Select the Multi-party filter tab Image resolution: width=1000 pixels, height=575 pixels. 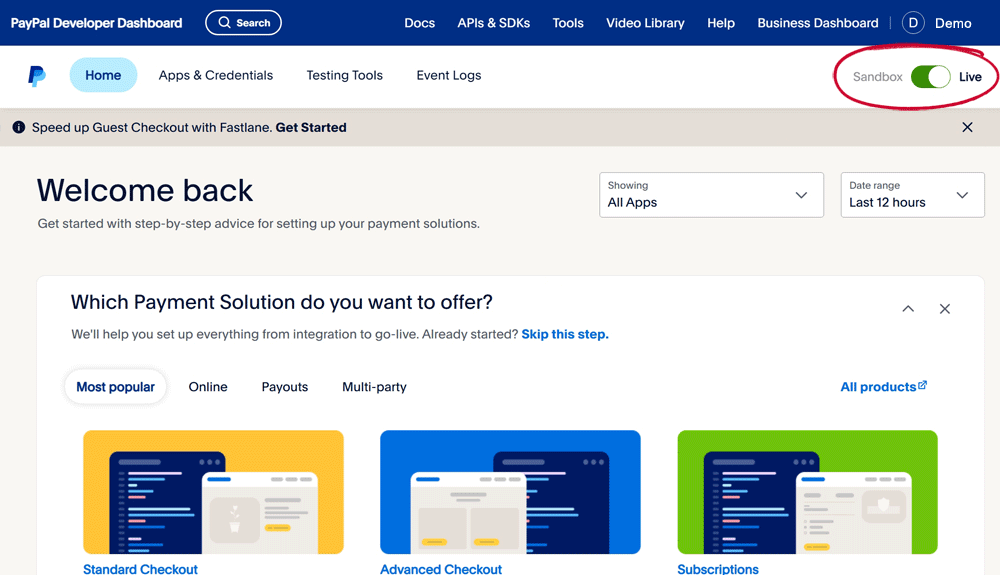click(374, 387)
